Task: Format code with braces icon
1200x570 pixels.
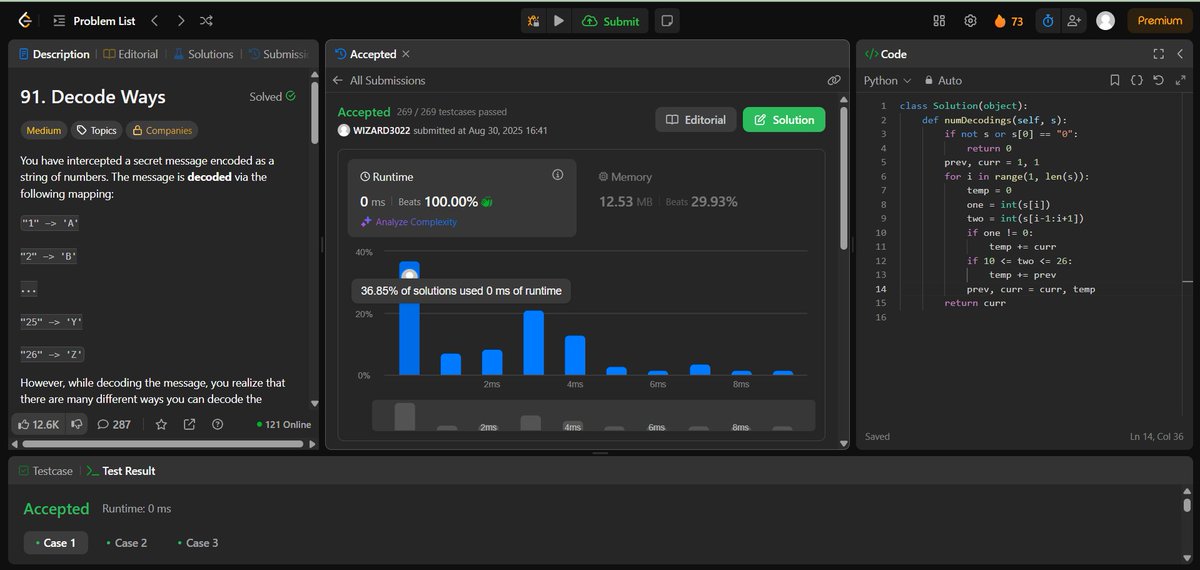Action: click(x=1137, y=80)
